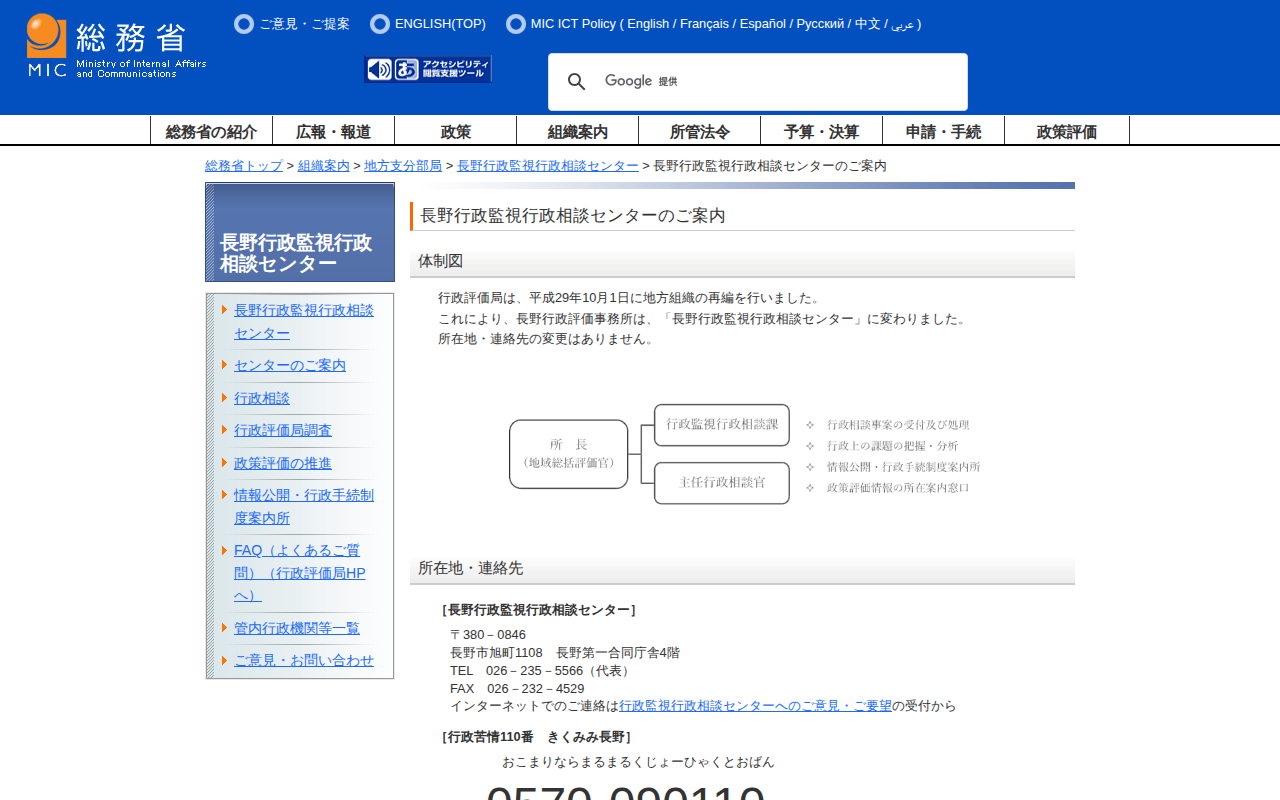This screenshot has width=1280, height=800.
Task: Click the accessibility support tool icon
Action: (x=428, y=69)
